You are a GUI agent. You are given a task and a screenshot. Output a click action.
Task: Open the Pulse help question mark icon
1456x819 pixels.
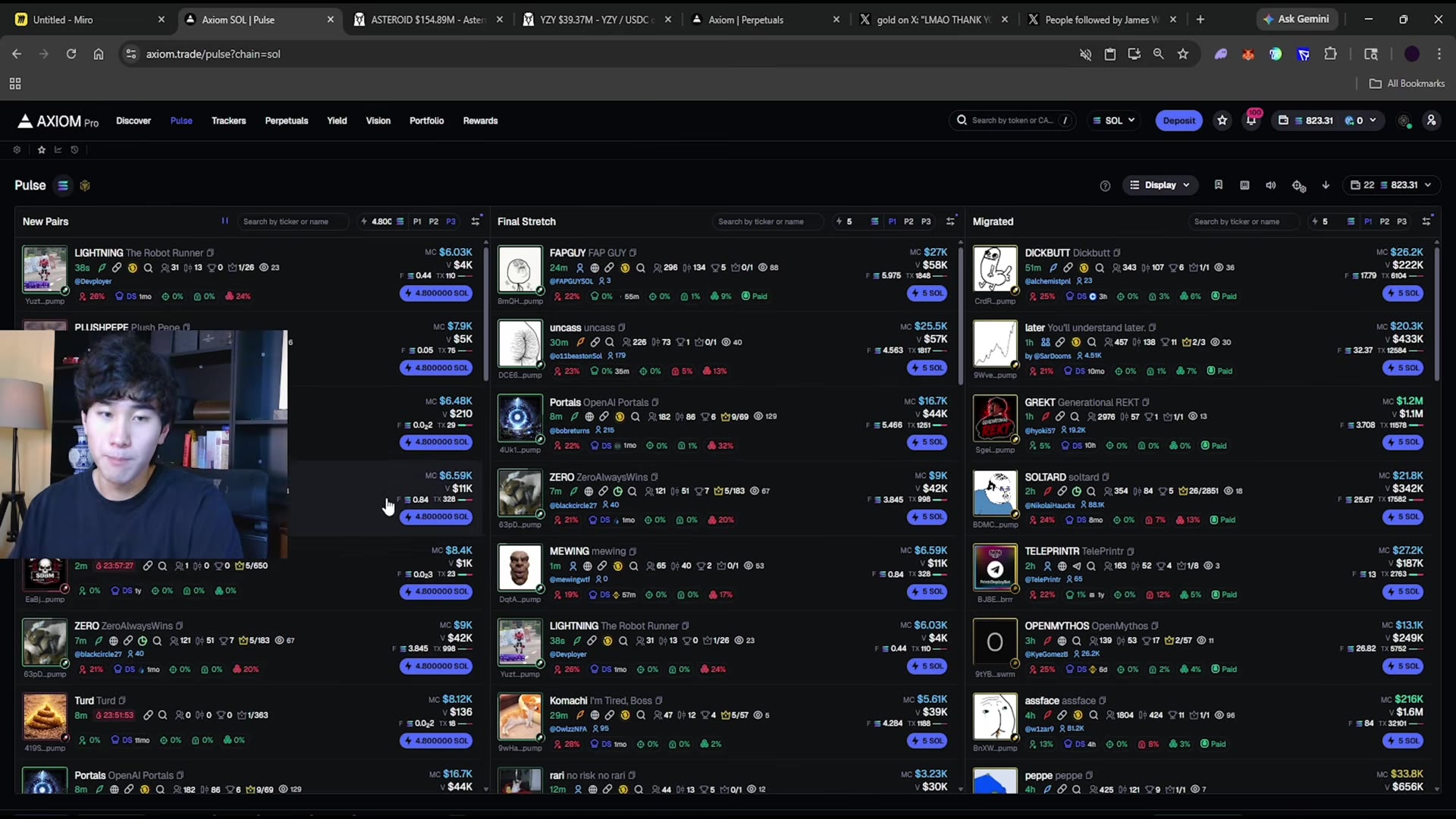click(x=1105, y=186)
